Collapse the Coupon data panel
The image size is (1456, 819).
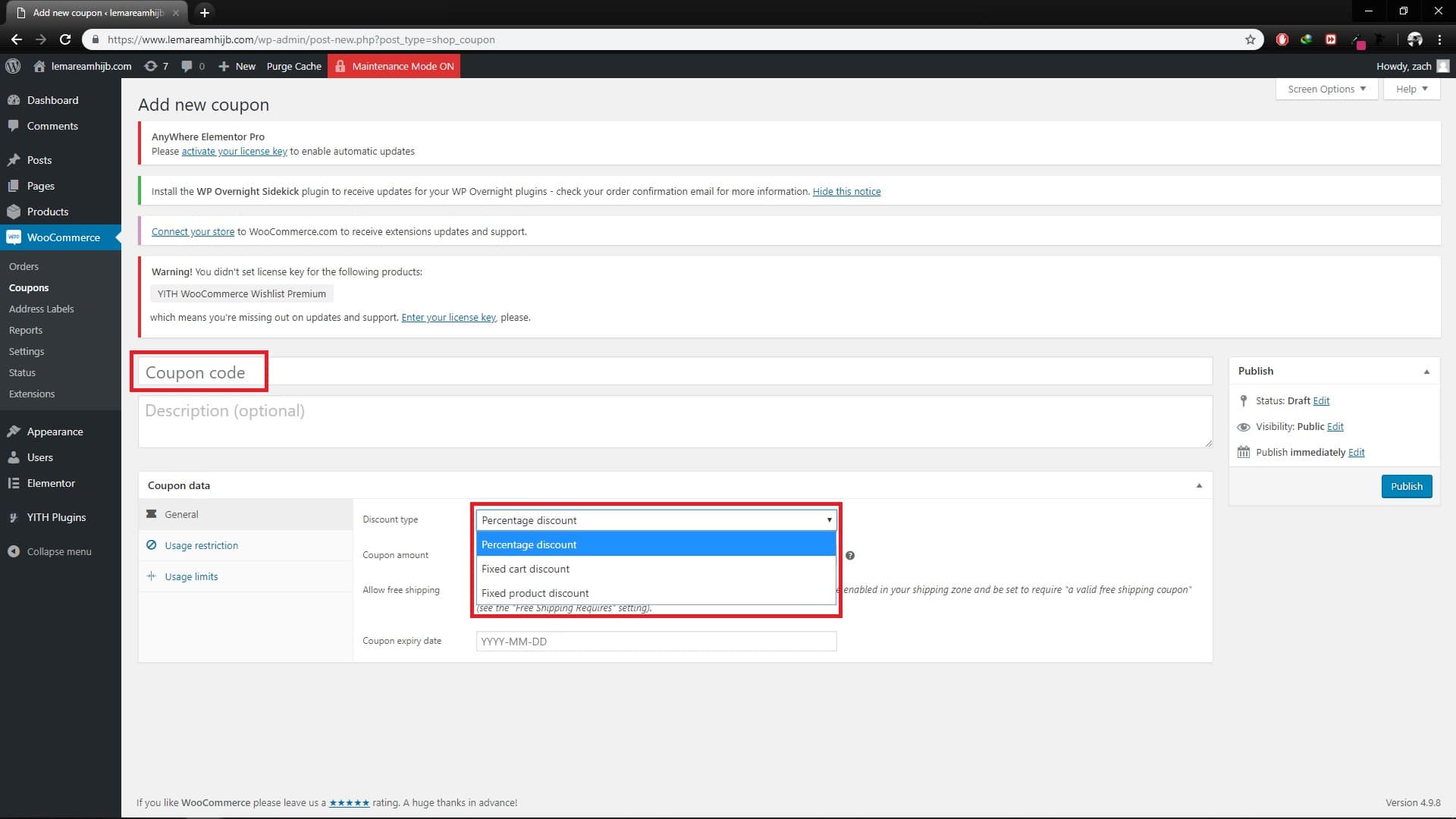pos(1199,485)
